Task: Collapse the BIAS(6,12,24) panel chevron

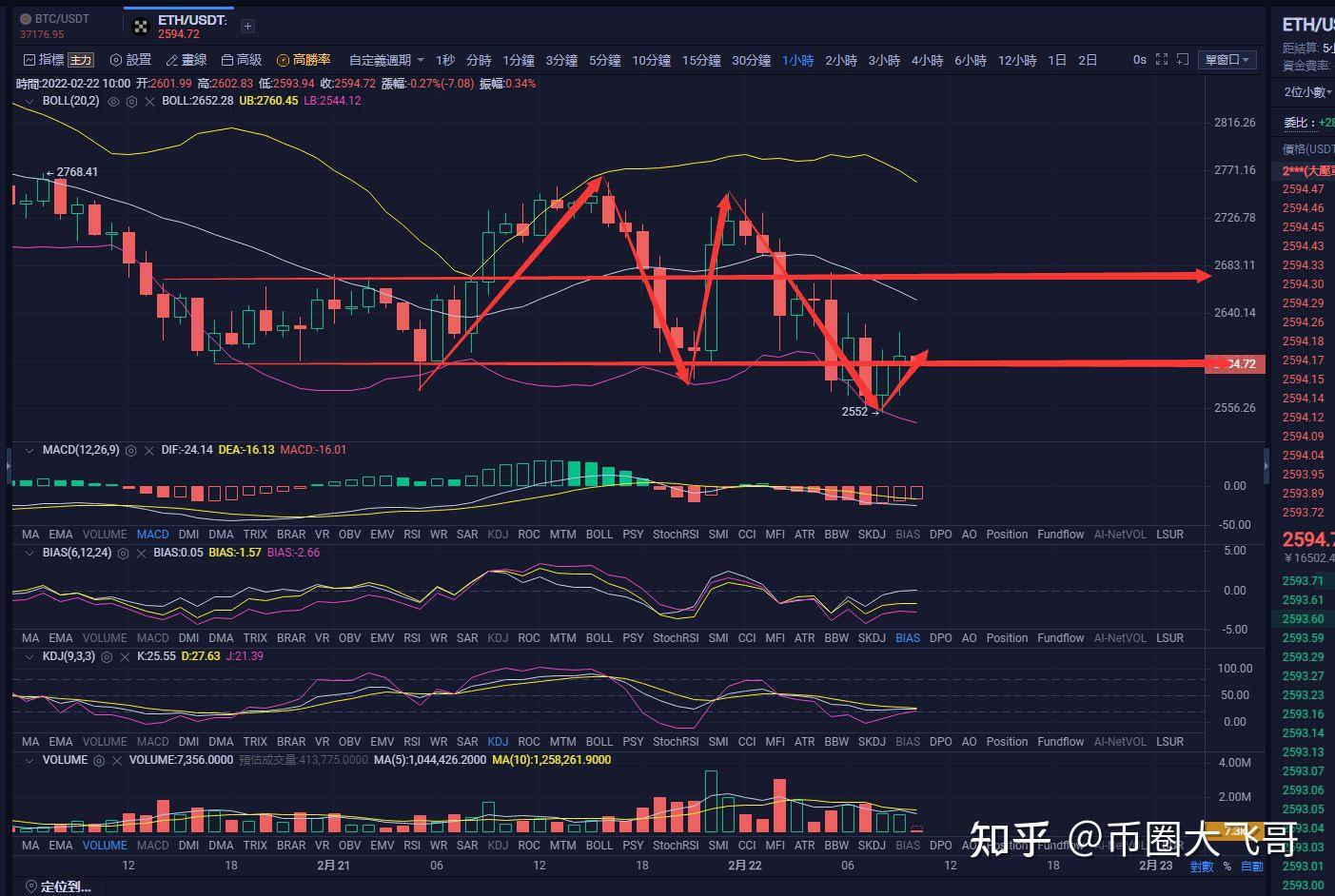Action: click(29, 553)
